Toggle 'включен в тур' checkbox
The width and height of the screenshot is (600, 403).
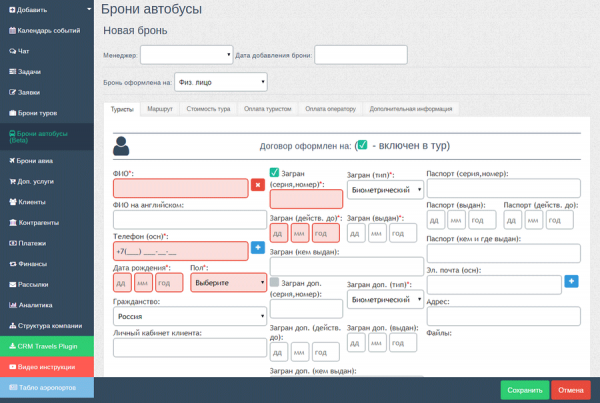362,145
